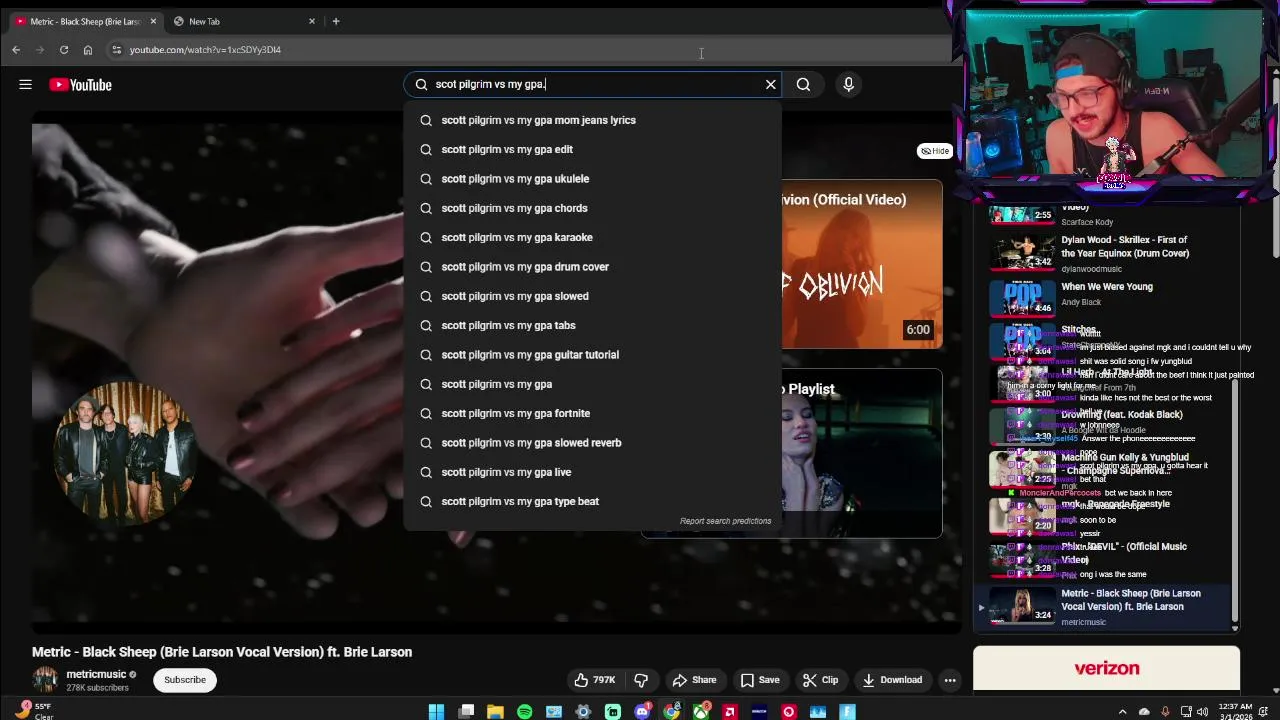This screenshot has height=720, width=1280.
Task: Choose suggestion 'scott pilgrim vs my gpa live'
Action: click(x=592, y=472)
